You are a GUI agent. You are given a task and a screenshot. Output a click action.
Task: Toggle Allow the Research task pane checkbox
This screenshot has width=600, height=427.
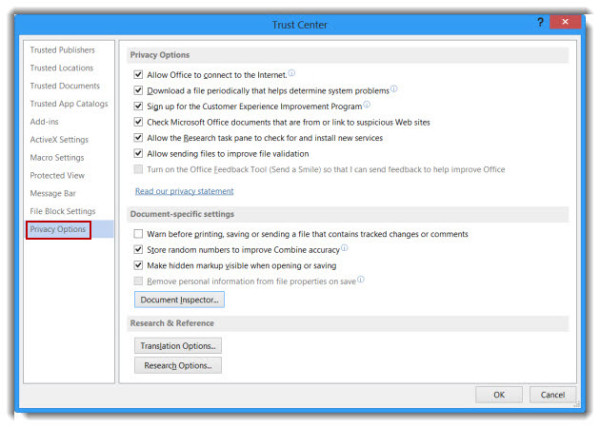138,138
